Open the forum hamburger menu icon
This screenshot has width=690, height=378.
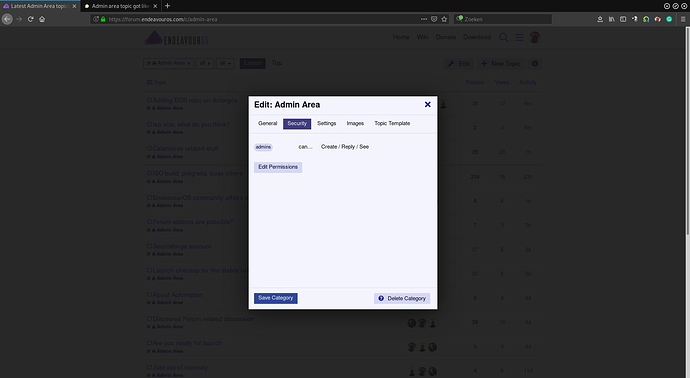pyautogui.click(x=519, y=38)
